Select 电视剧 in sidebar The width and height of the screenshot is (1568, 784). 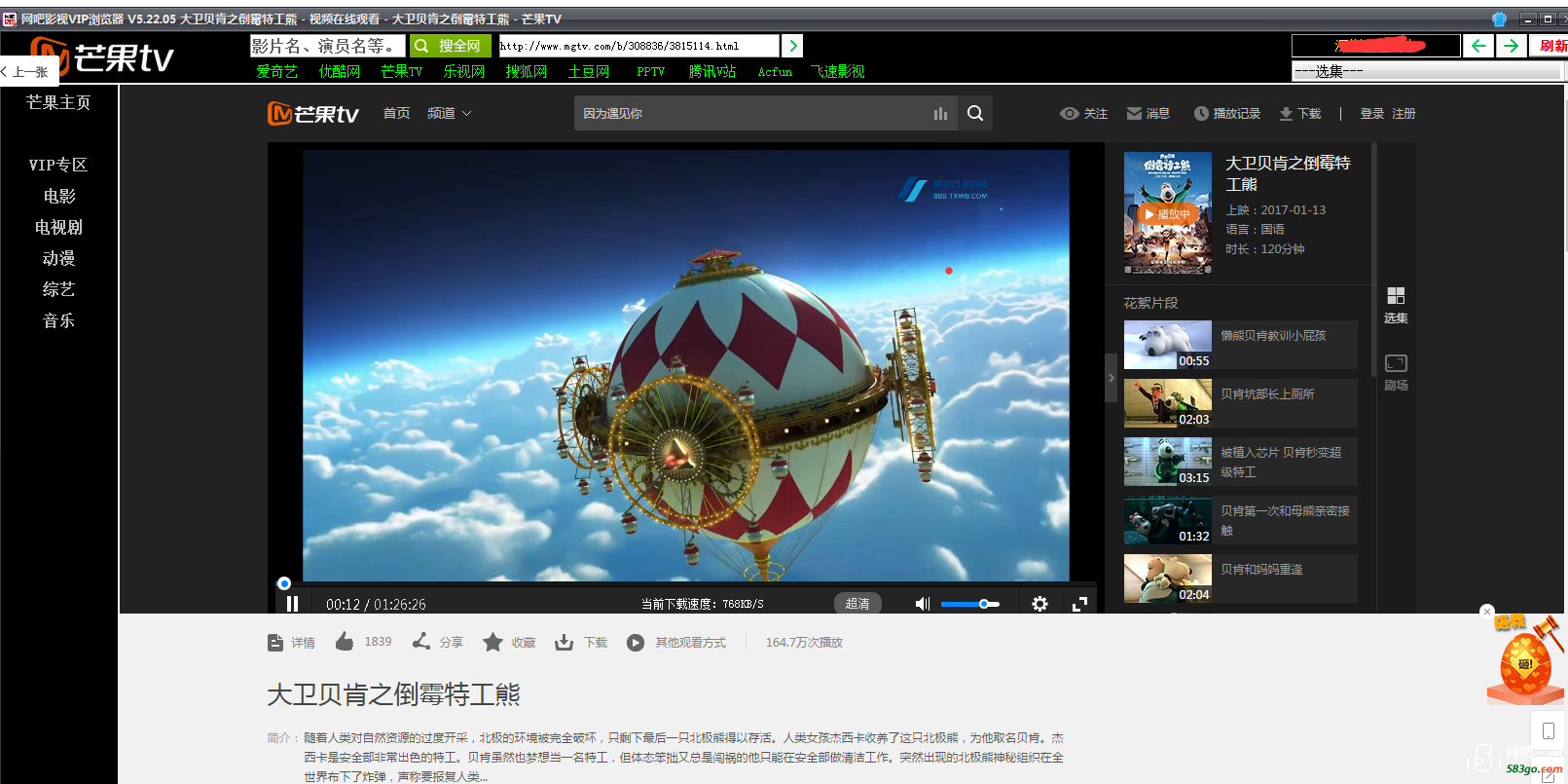[58, 227]
